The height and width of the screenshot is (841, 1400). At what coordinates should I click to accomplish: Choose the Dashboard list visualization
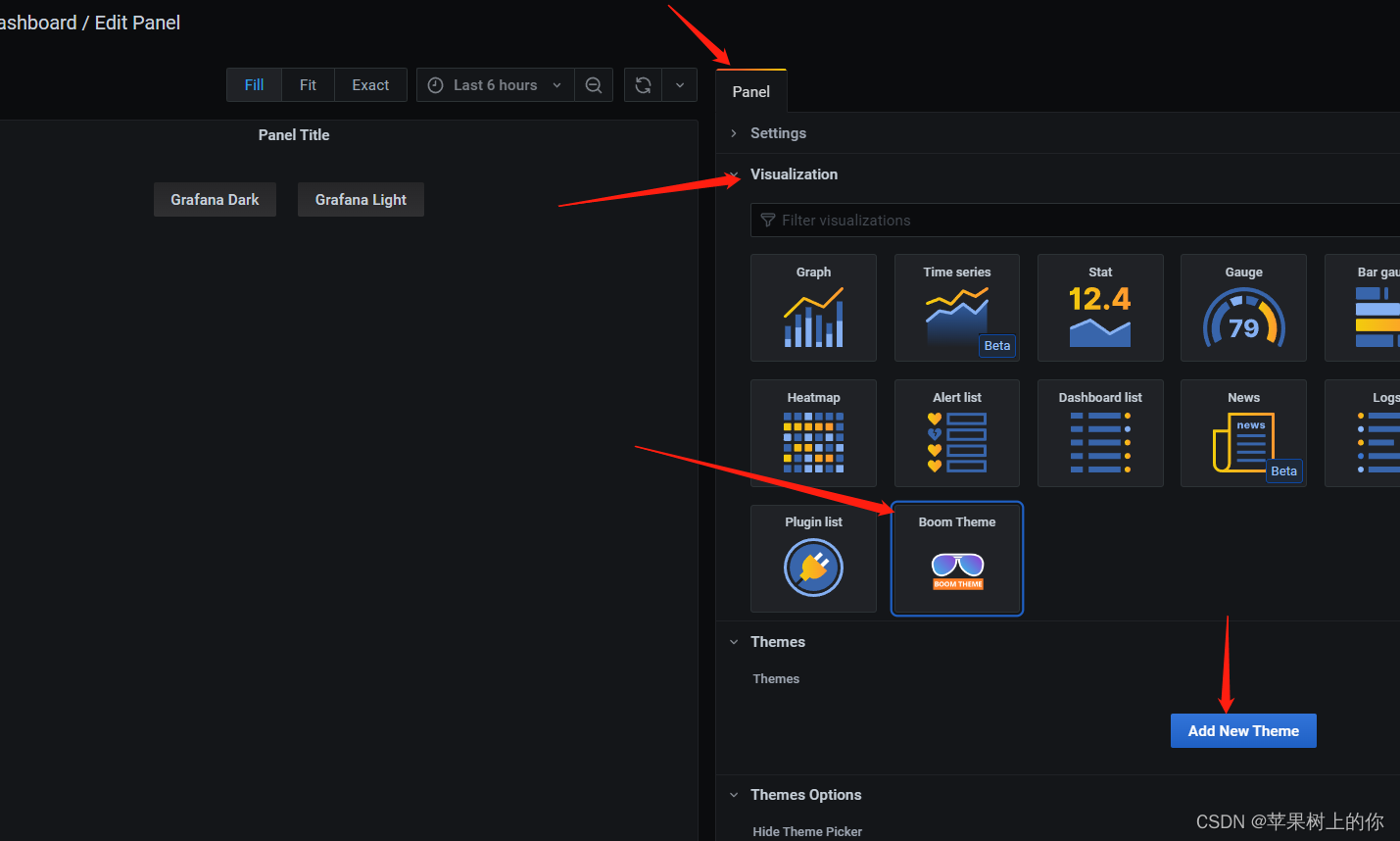tap(1100, 433)
